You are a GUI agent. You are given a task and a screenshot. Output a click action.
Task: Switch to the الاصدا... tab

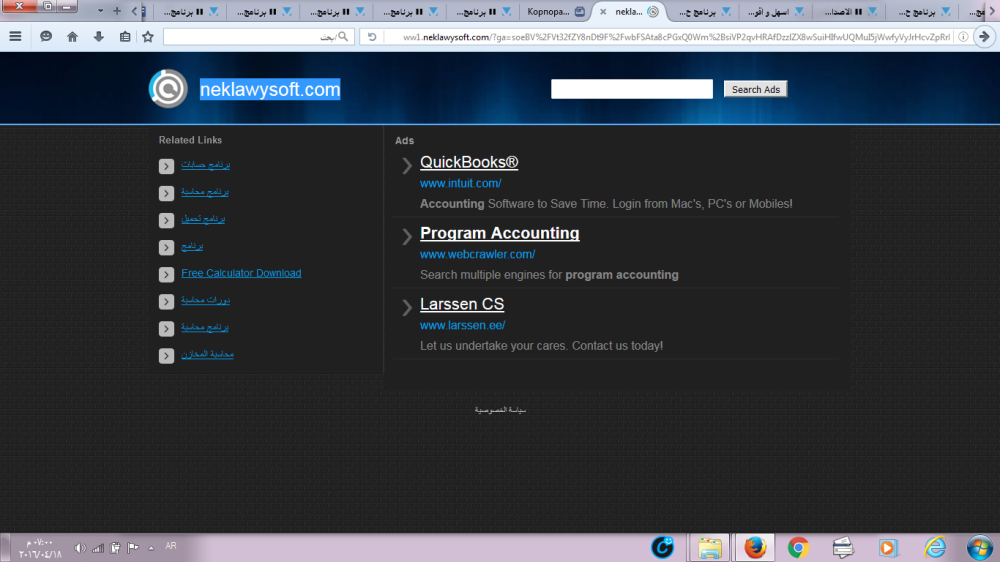[849, 11]
